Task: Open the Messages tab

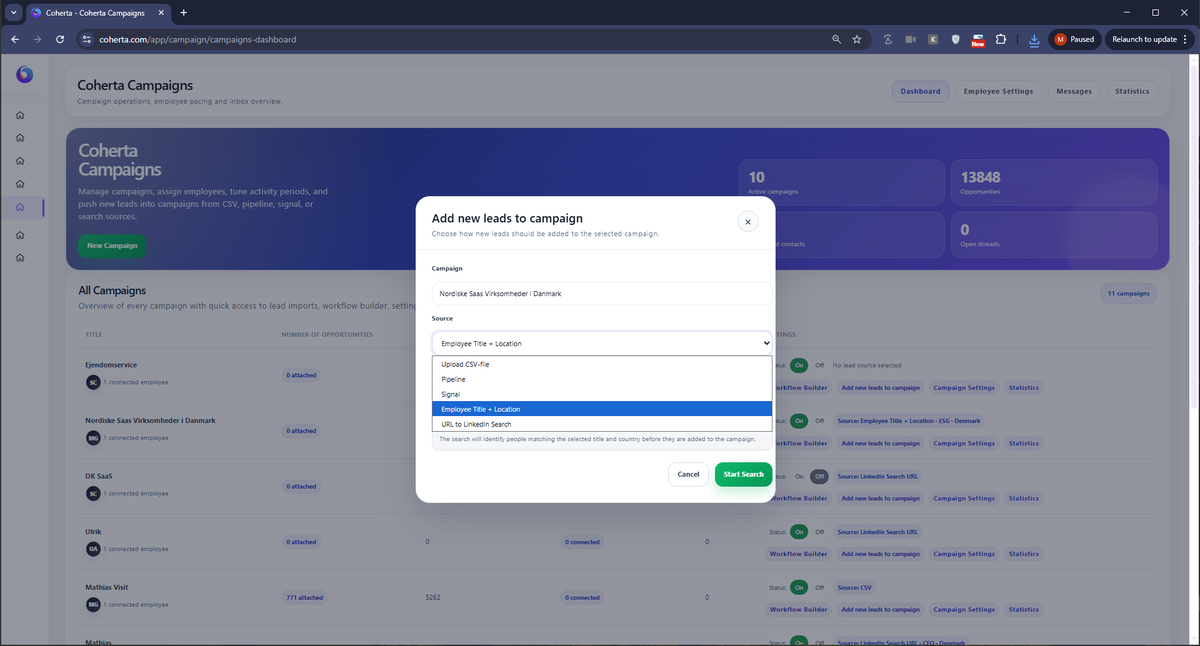Action: [1074, 91]
